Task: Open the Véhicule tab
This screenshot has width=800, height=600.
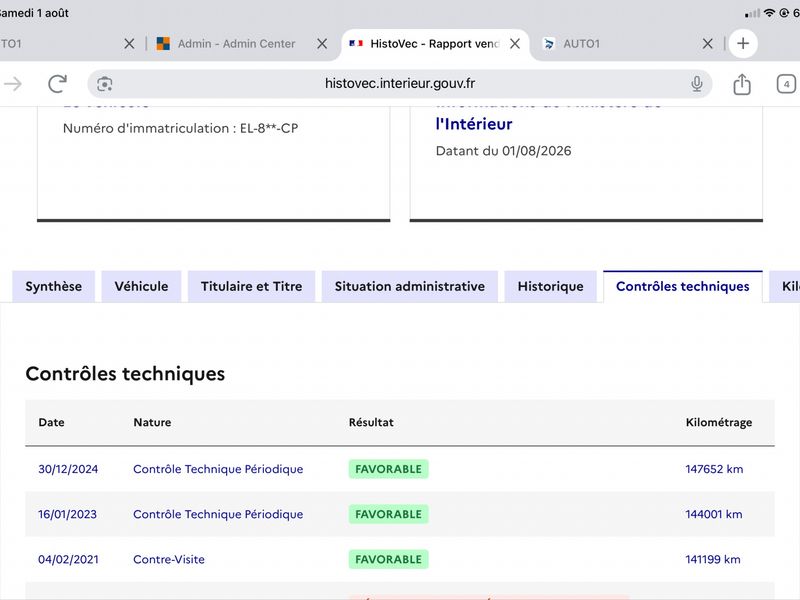Action: click(141, 287)
